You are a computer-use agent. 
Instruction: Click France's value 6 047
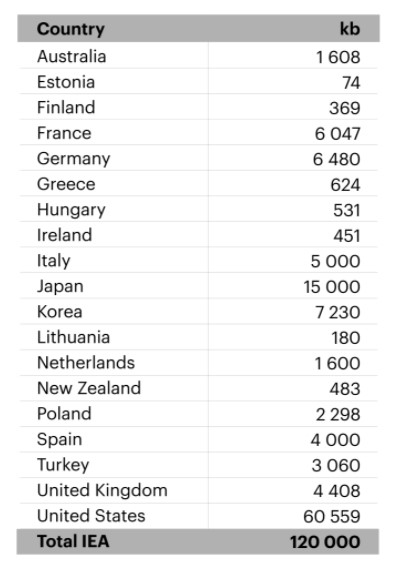(337, 134)
